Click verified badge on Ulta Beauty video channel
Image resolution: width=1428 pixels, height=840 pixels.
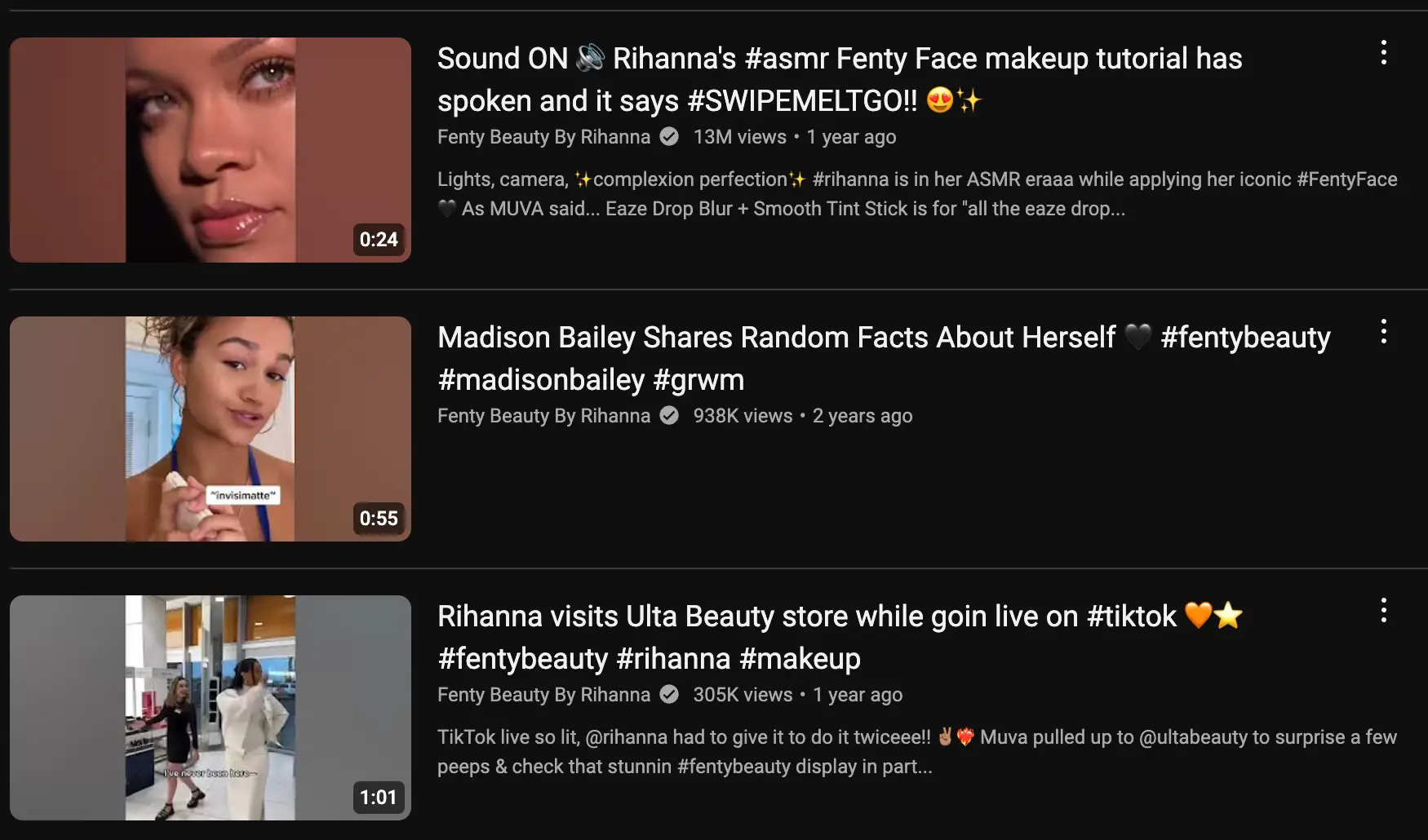click(669, 695)
